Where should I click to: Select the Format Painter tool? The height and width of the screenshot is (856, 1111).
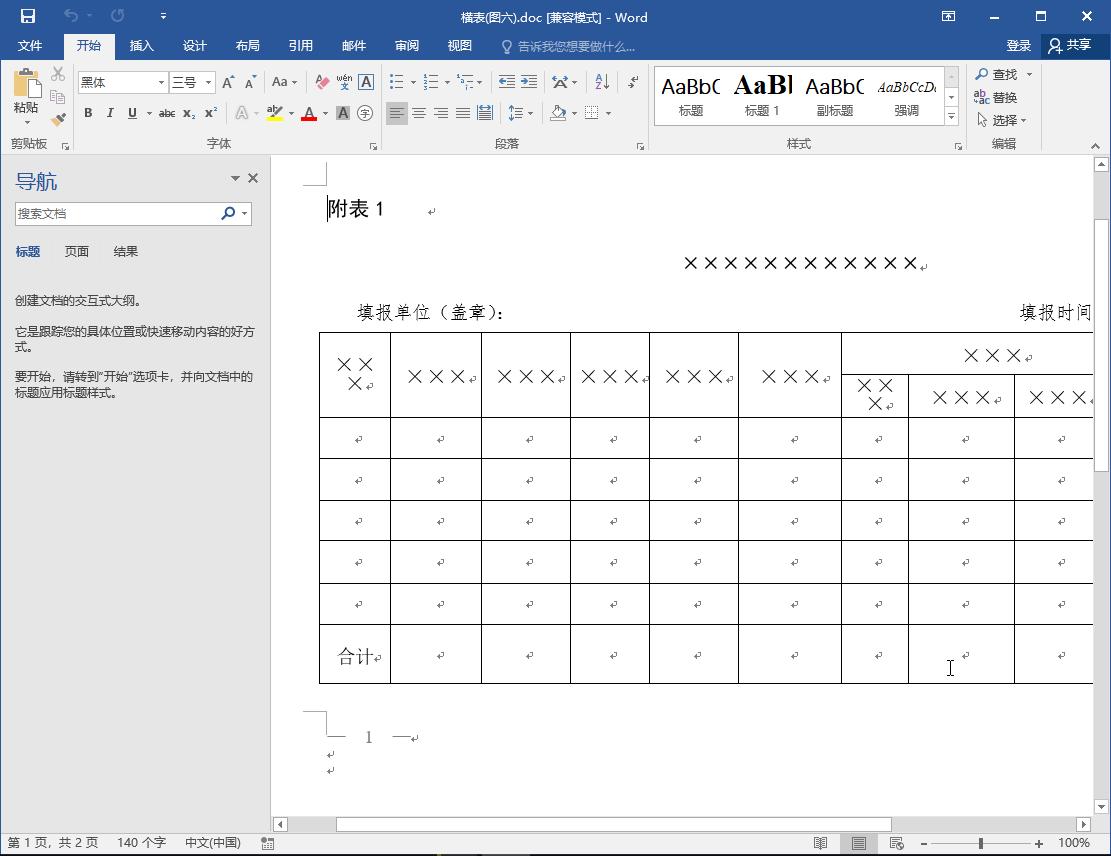click(57, 117)
